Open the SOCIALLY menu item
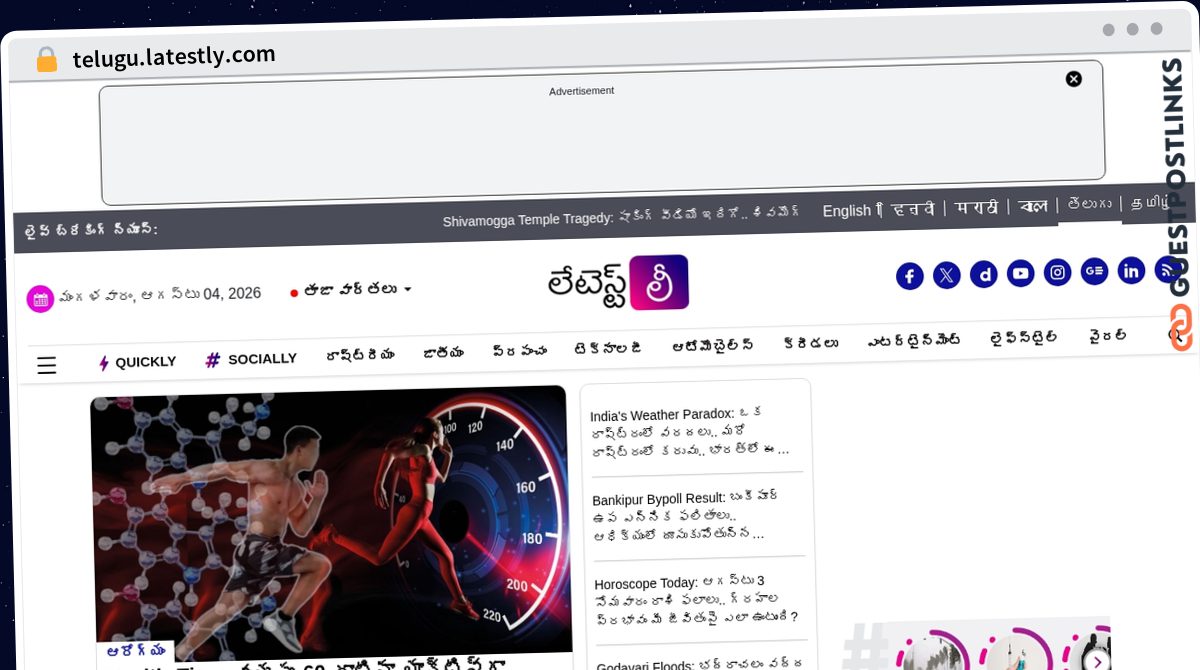The image size is (1200, 670). (251, 359)
